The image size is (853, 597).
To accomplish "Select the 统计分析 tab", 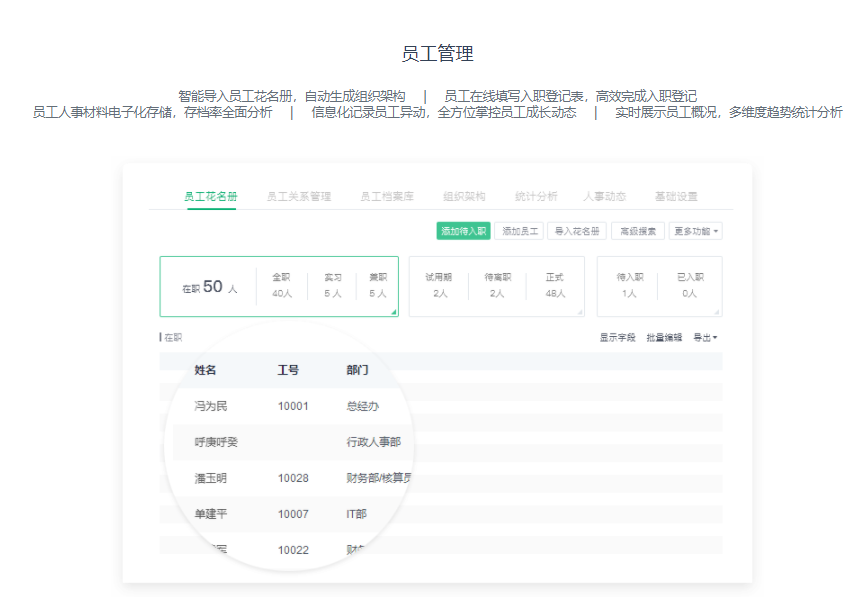I will (x=536, y=196).
